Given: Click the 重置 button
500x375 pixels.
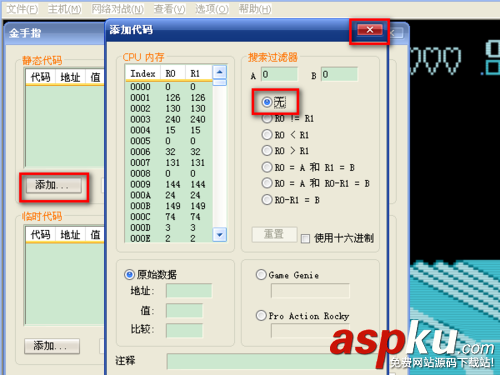Looking at the screenshot, I should (274, 234).
